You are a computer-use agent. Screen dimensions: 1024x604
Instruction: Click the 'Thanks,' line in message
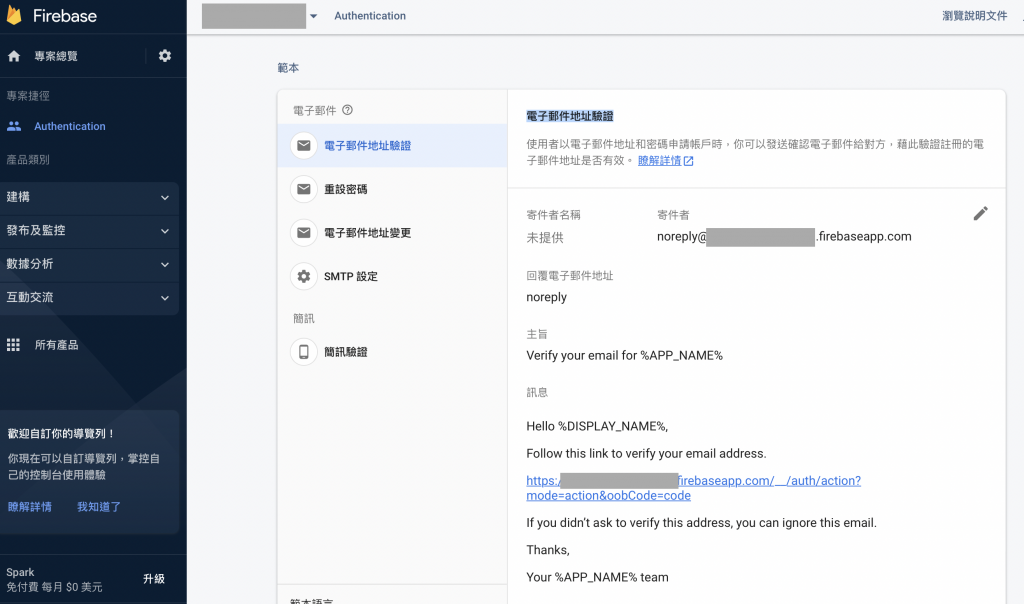[548, 550]
